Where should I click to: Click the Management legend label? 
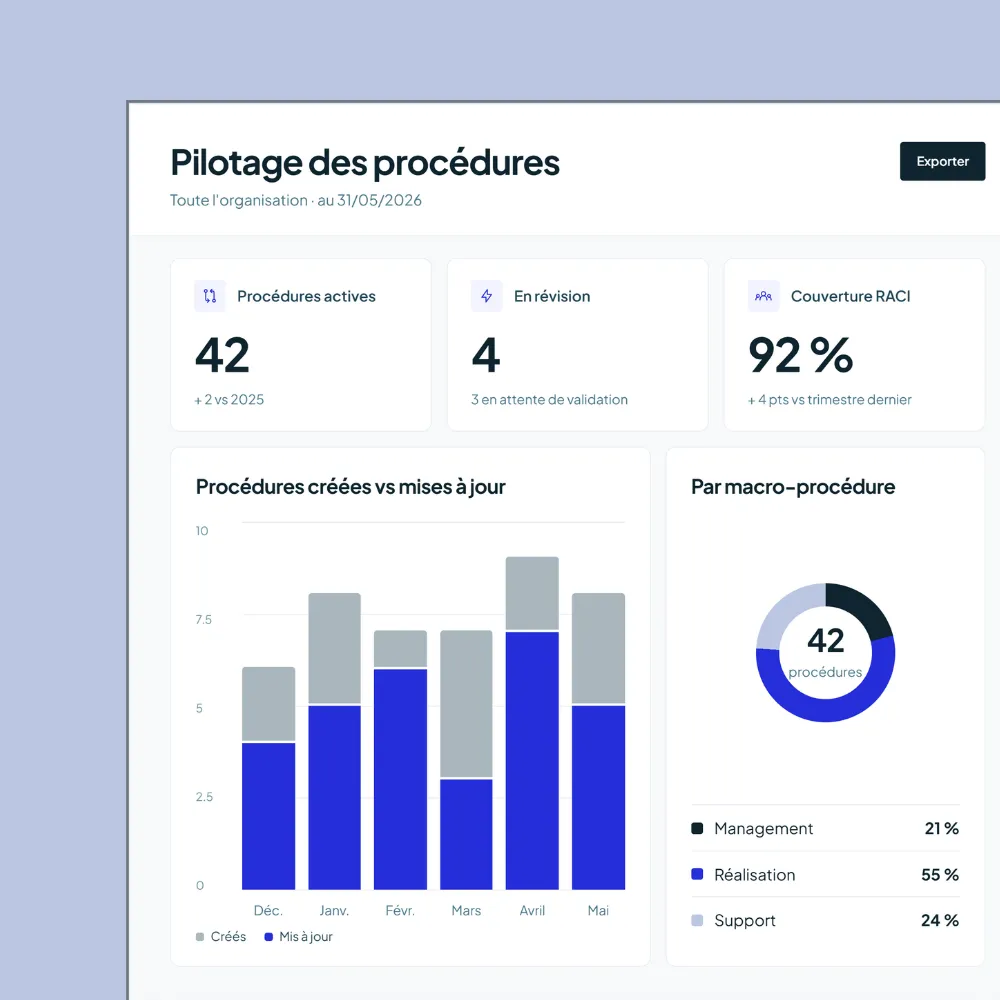763,828
